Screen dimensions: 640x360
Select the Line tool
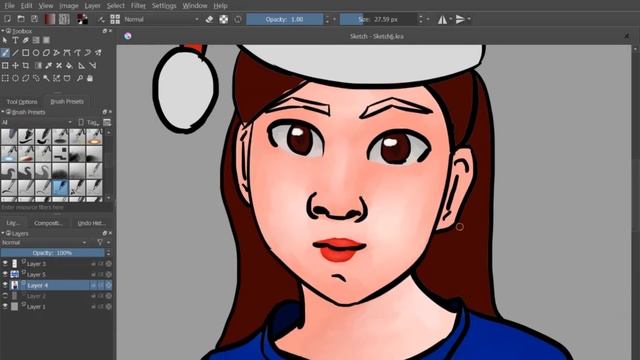pyautogui.click(x=15, y=53)
